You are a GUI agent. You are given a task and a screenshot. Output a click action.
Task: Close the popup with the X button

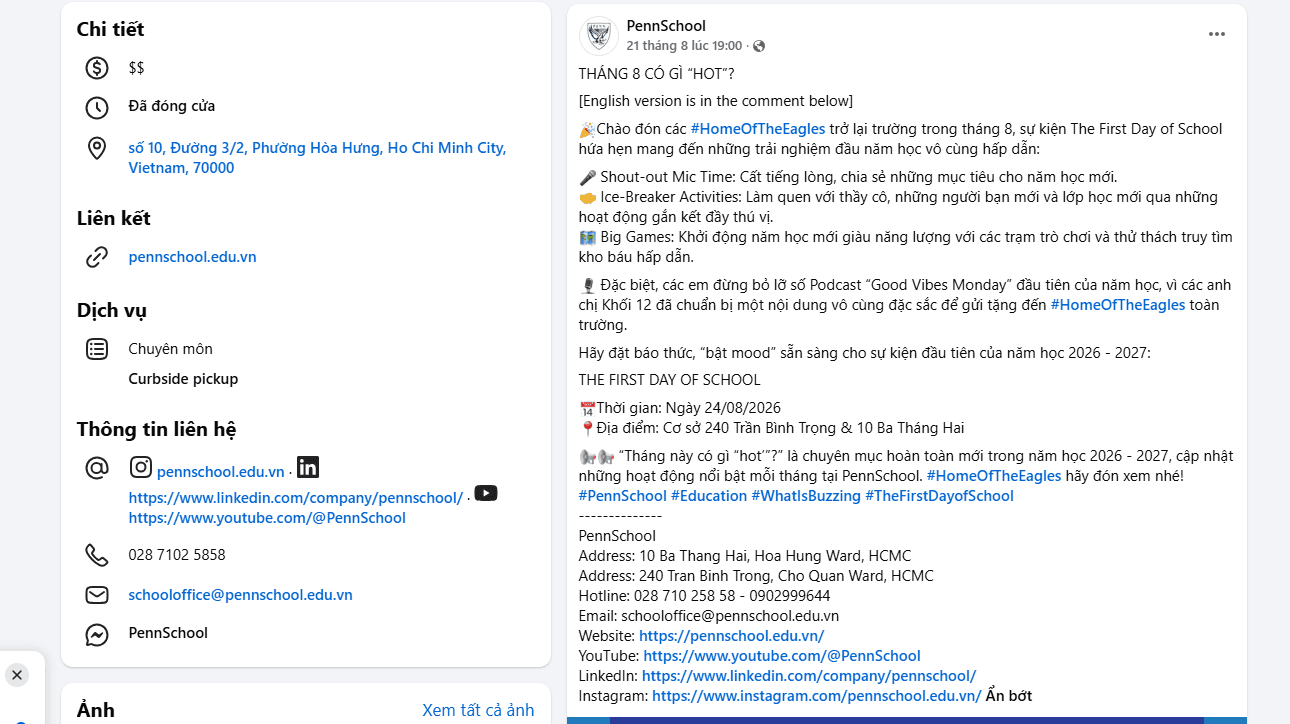click(17, 675)
